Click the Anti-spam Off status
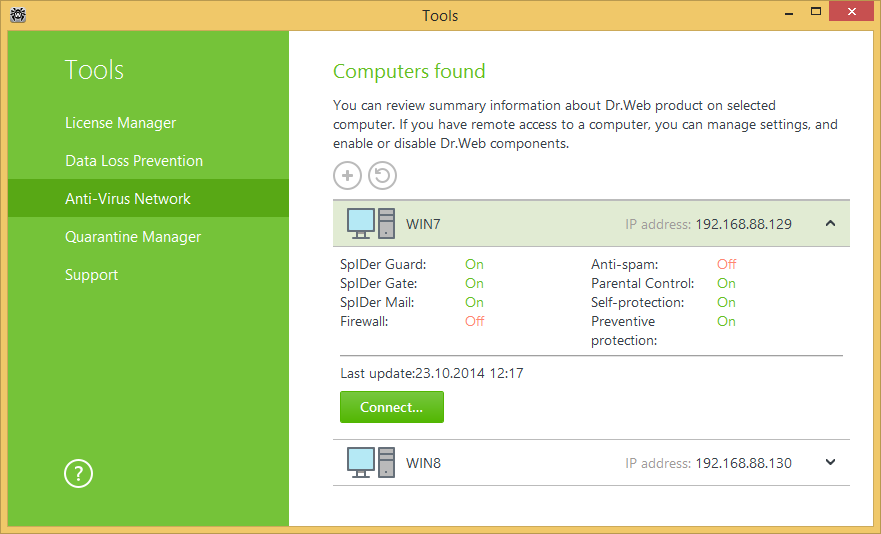881x534 pixels. coord(726,264)
